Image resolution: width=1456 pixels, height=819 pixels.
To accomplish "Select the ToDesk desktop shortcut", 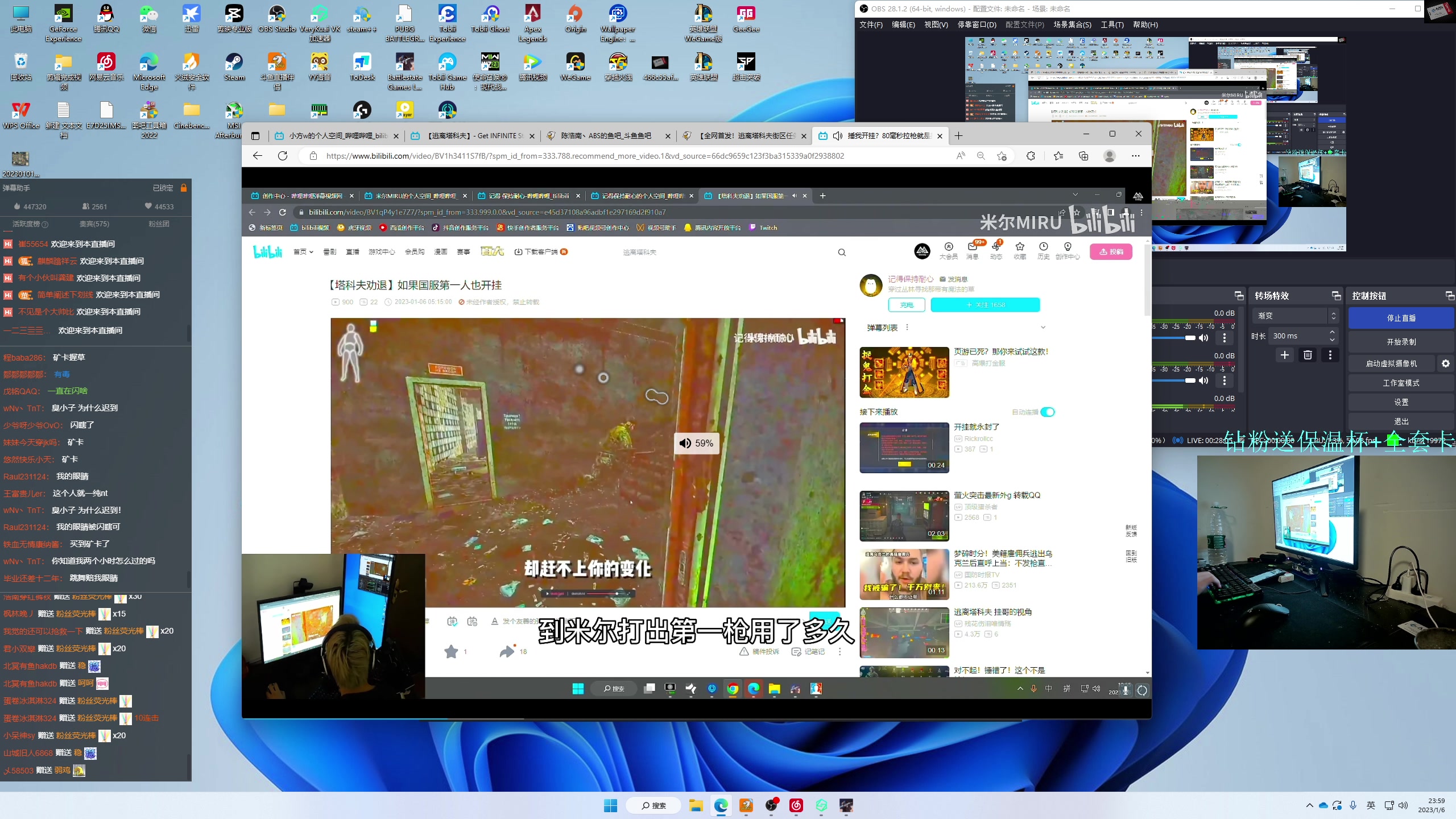I will (362, 67).
